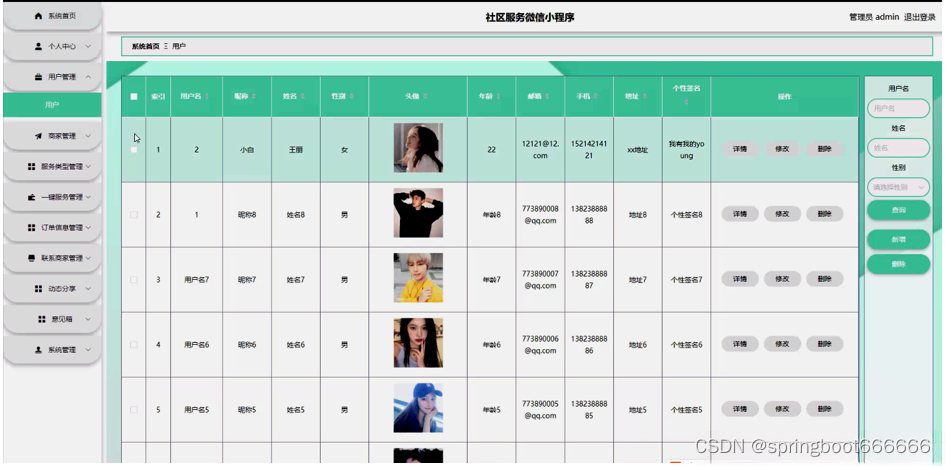Screen dimensions: 946x466
Task: Expand the 服务类型管理 menu chevron
Action: click(88, 167)
